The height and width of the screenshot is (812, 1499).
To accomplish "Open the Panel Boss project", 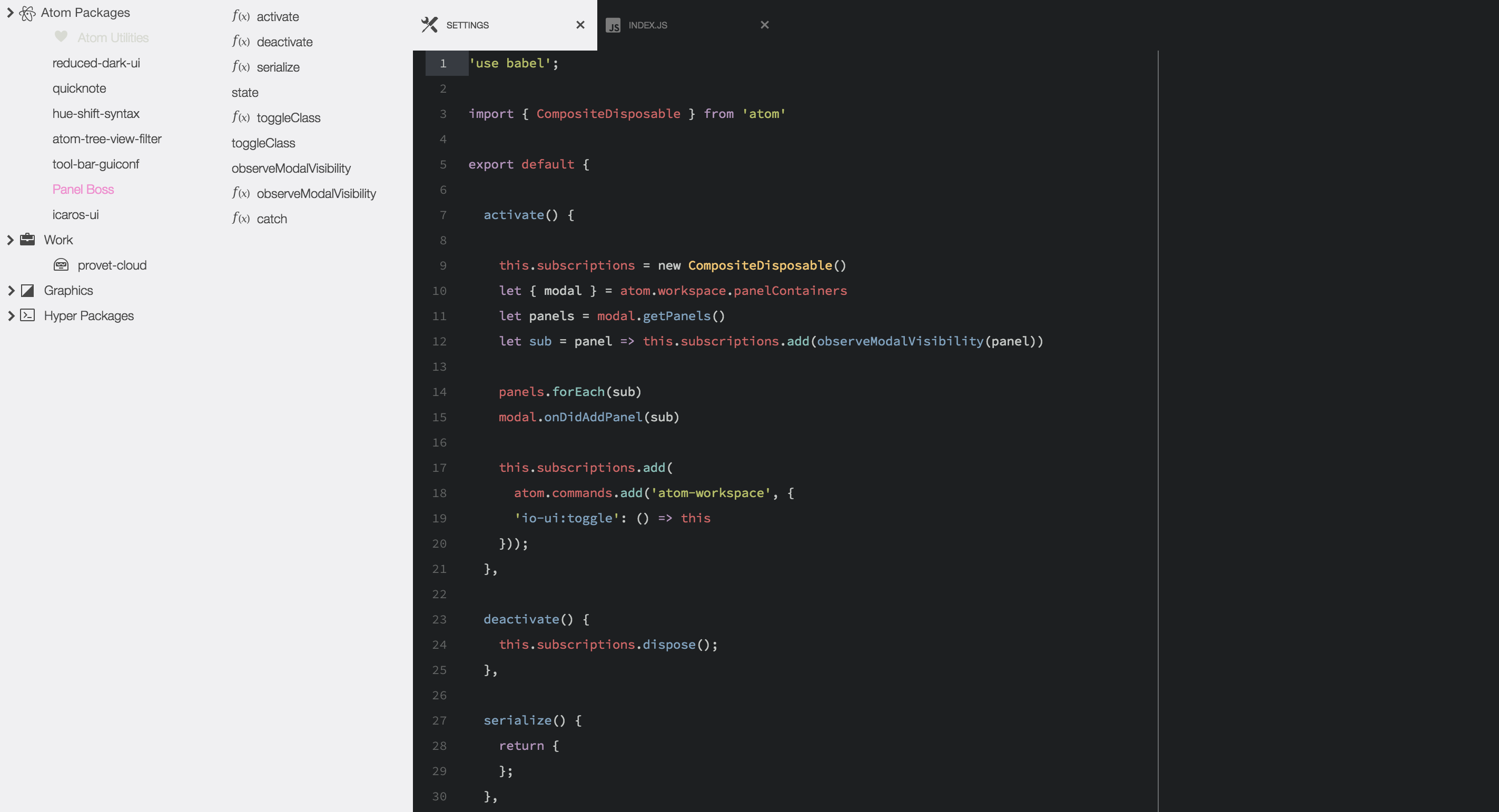I will pos(83,189).
